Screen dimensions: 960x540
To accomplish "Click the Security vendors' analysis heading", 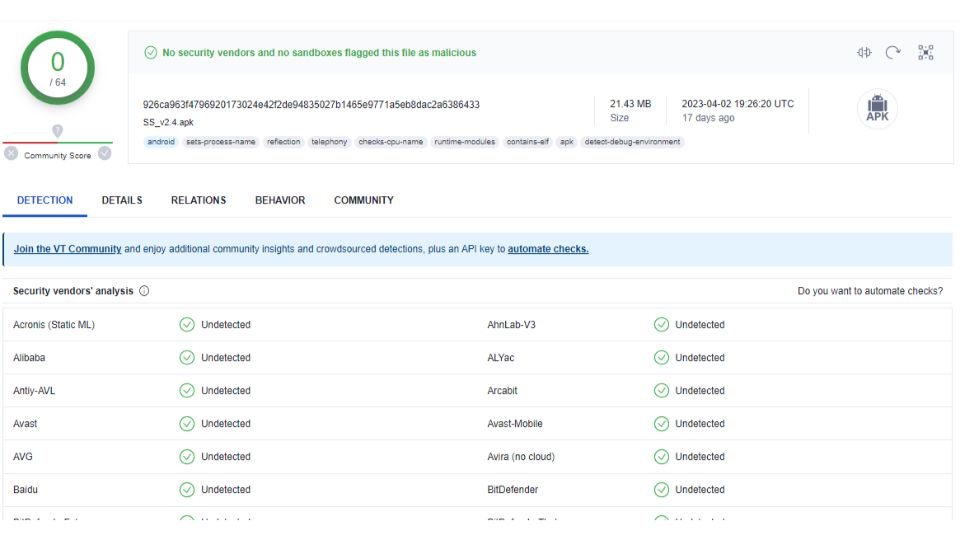I will point(73,291).
